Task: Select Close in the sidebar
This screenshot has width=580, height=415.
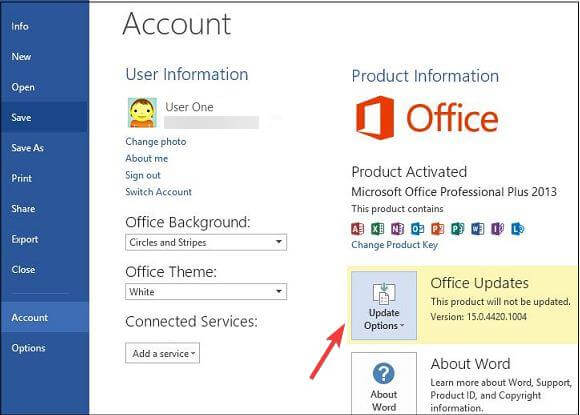Action: tap(44, 269)
